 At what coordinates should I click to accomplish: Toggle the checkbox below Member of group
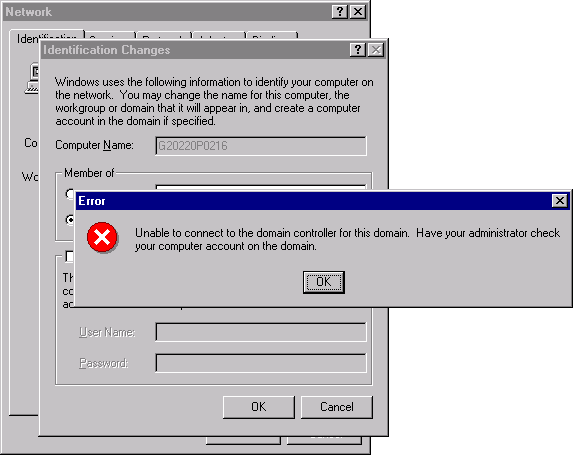pos(69,256)
